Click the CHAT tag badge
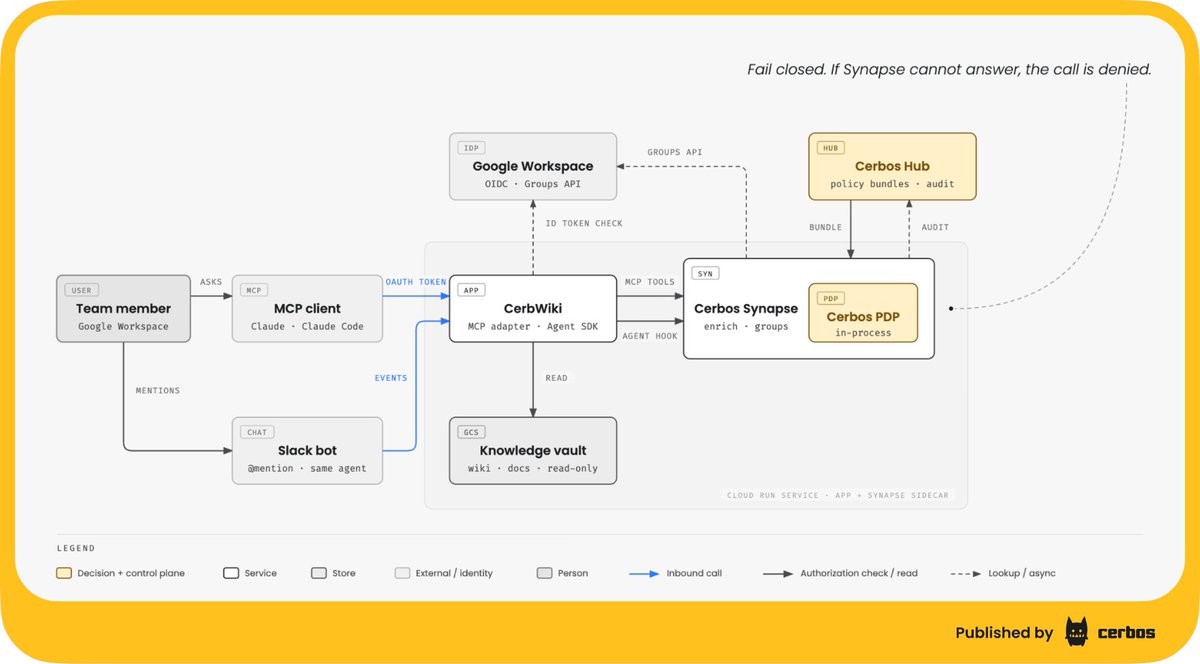Screen dimensions: 1200x664 [x=257, y=432]
